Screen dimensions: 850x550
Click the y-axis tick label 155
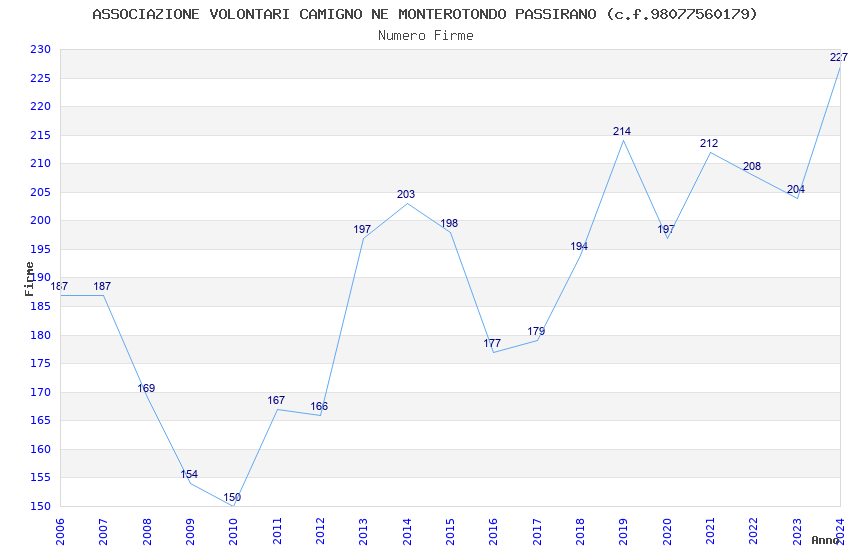[40, 477]
